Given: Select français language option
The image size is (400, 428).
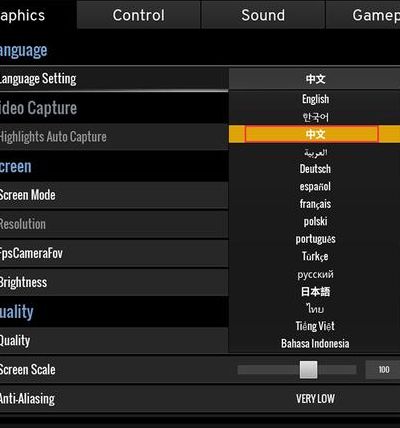Looking at the screenshot, I should (315, 204).
